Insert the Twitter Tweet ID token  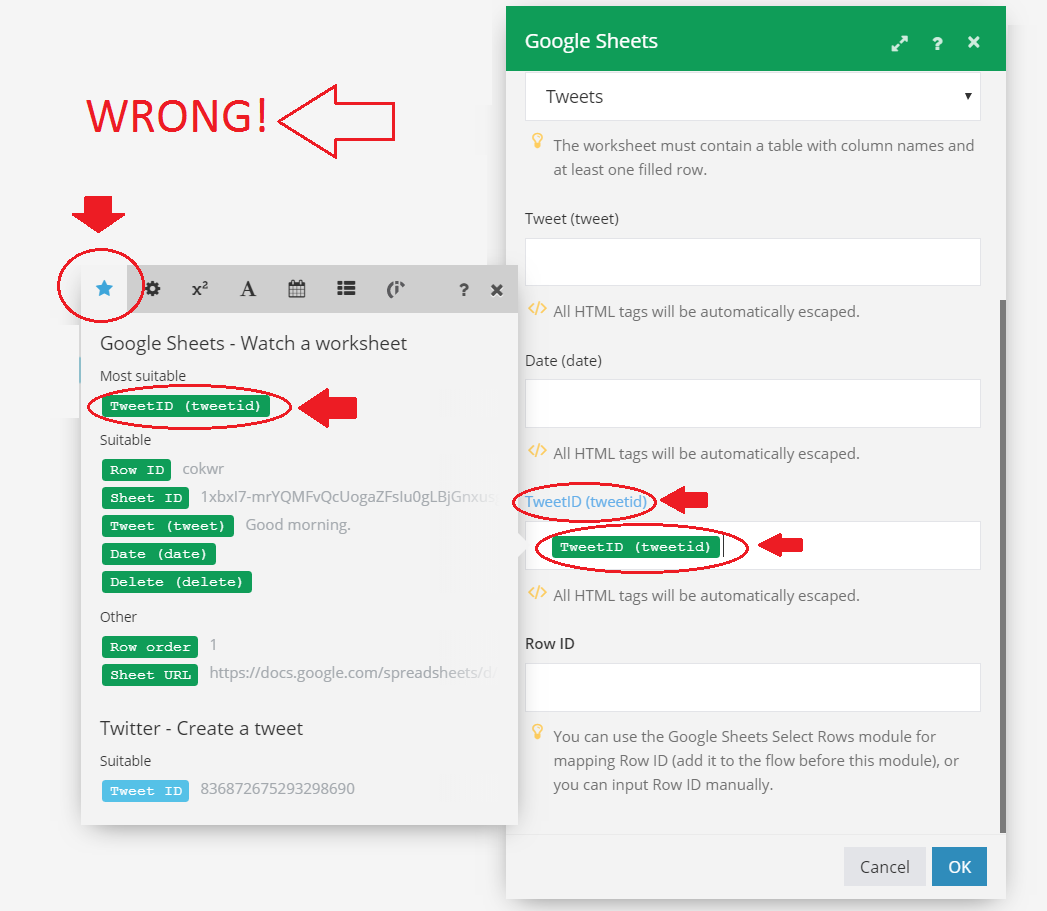(146, 791)
